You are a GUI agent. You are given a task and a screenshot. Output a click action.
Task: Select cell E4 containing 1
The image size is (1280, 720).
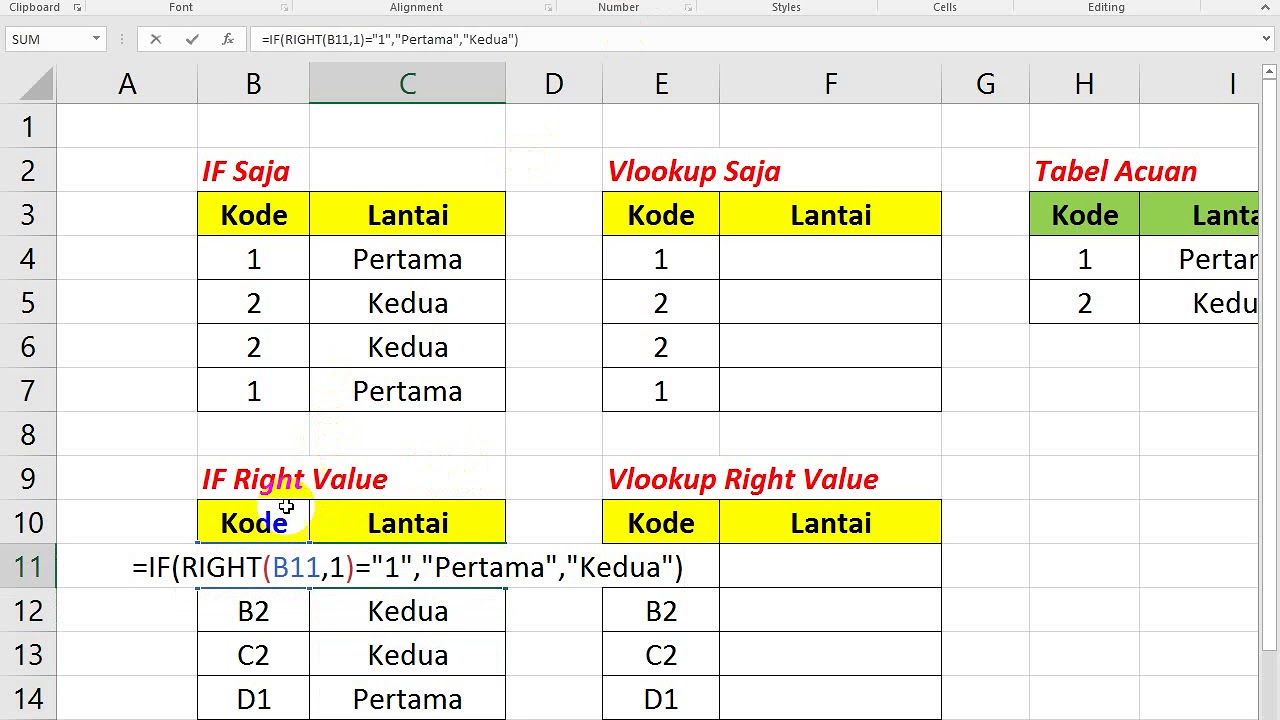[x=661, y=259]
